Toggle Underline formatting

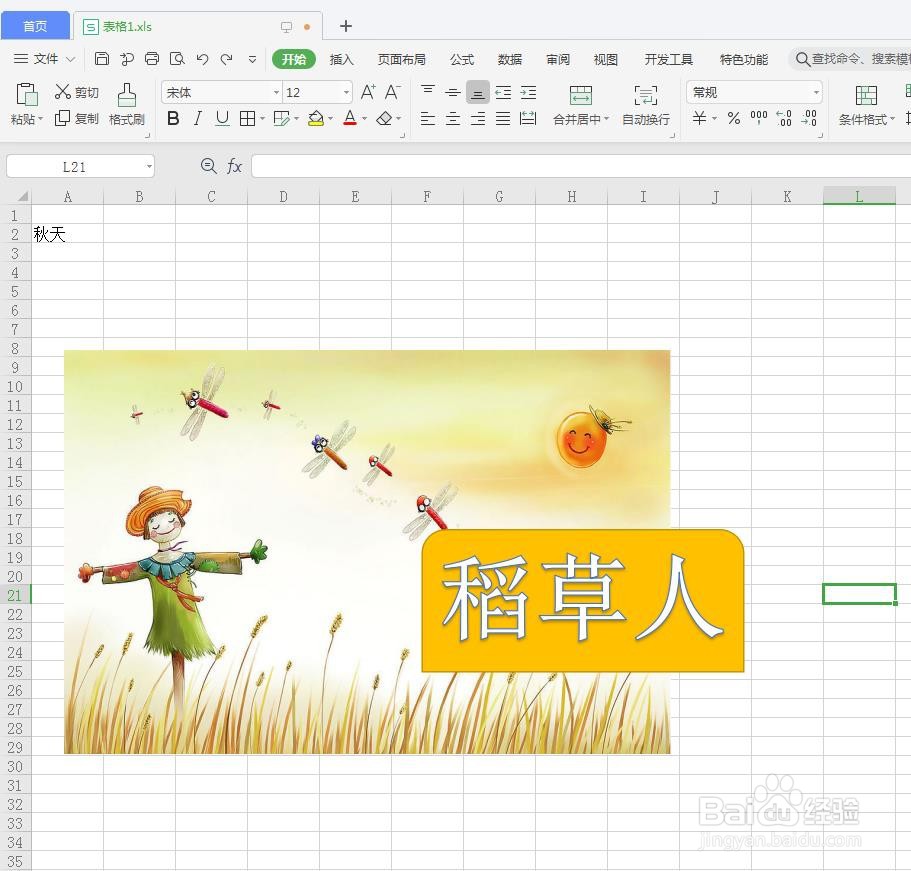coord(222,119)
